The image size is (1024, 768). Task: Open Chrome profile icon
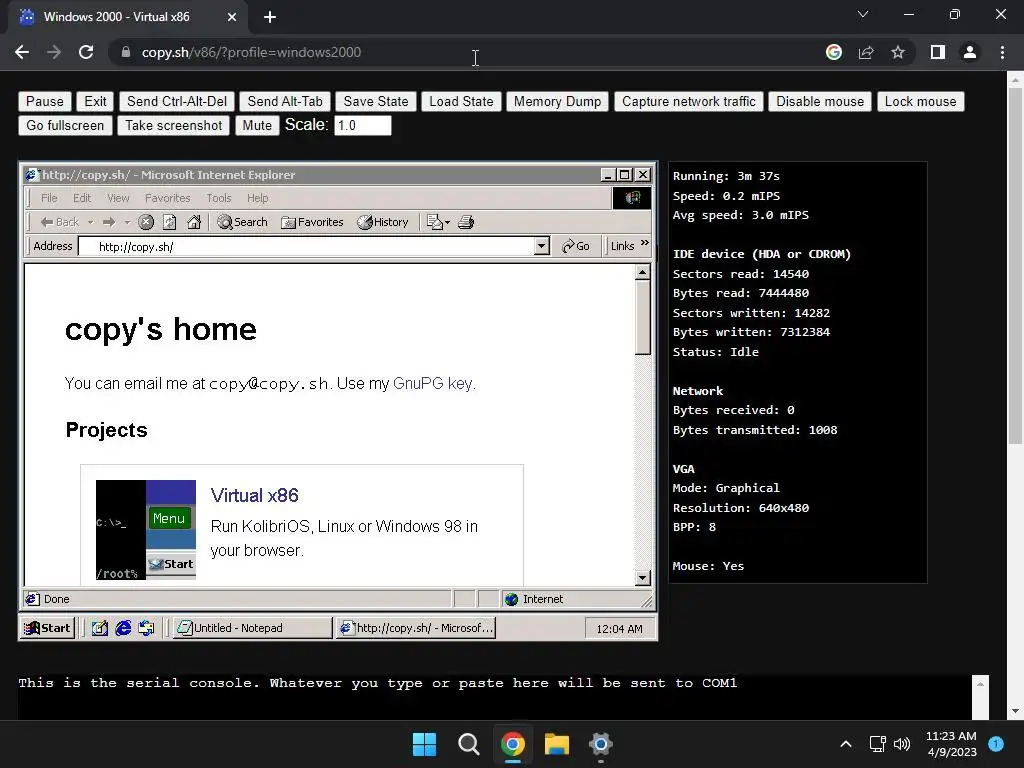(970, 52)
